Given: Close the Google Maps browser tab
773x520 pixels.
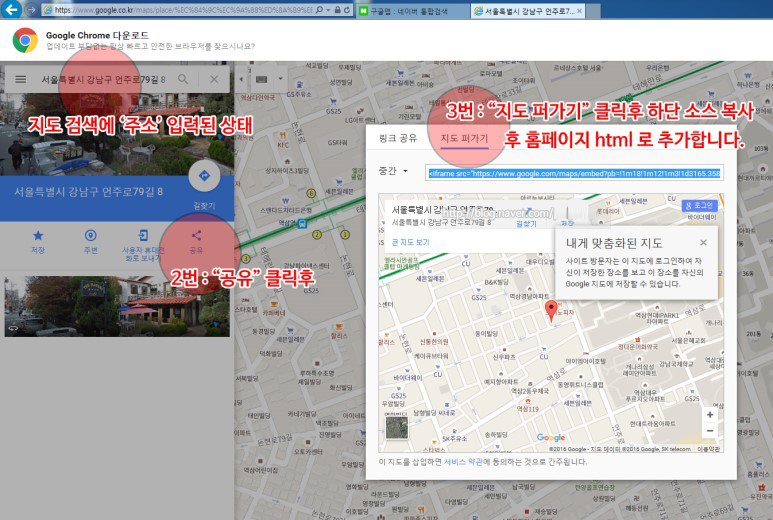Looking at the screenshot, I should coord(579,11).
